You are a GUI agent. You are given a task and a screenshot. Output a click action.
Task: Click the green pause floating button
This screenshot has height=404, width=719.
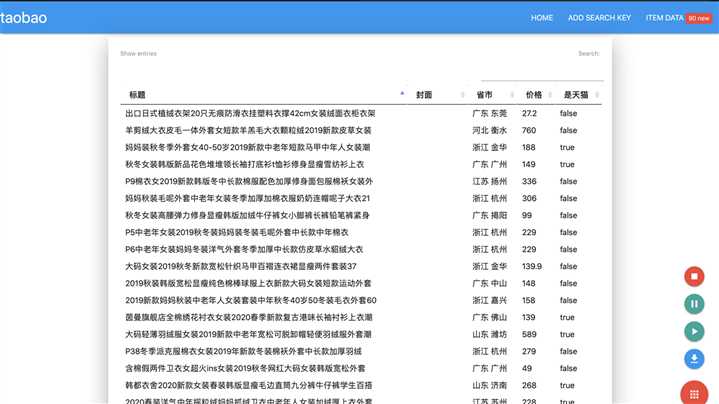click(694, 304)
